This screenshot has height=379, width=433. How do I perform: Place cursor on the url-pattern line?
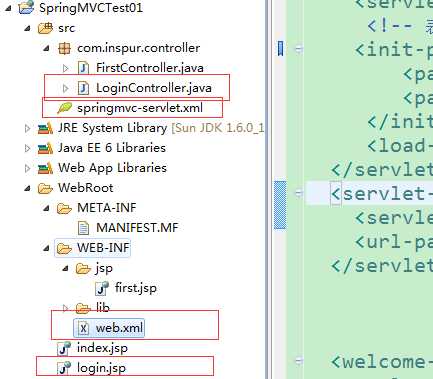tap(394, 242)
